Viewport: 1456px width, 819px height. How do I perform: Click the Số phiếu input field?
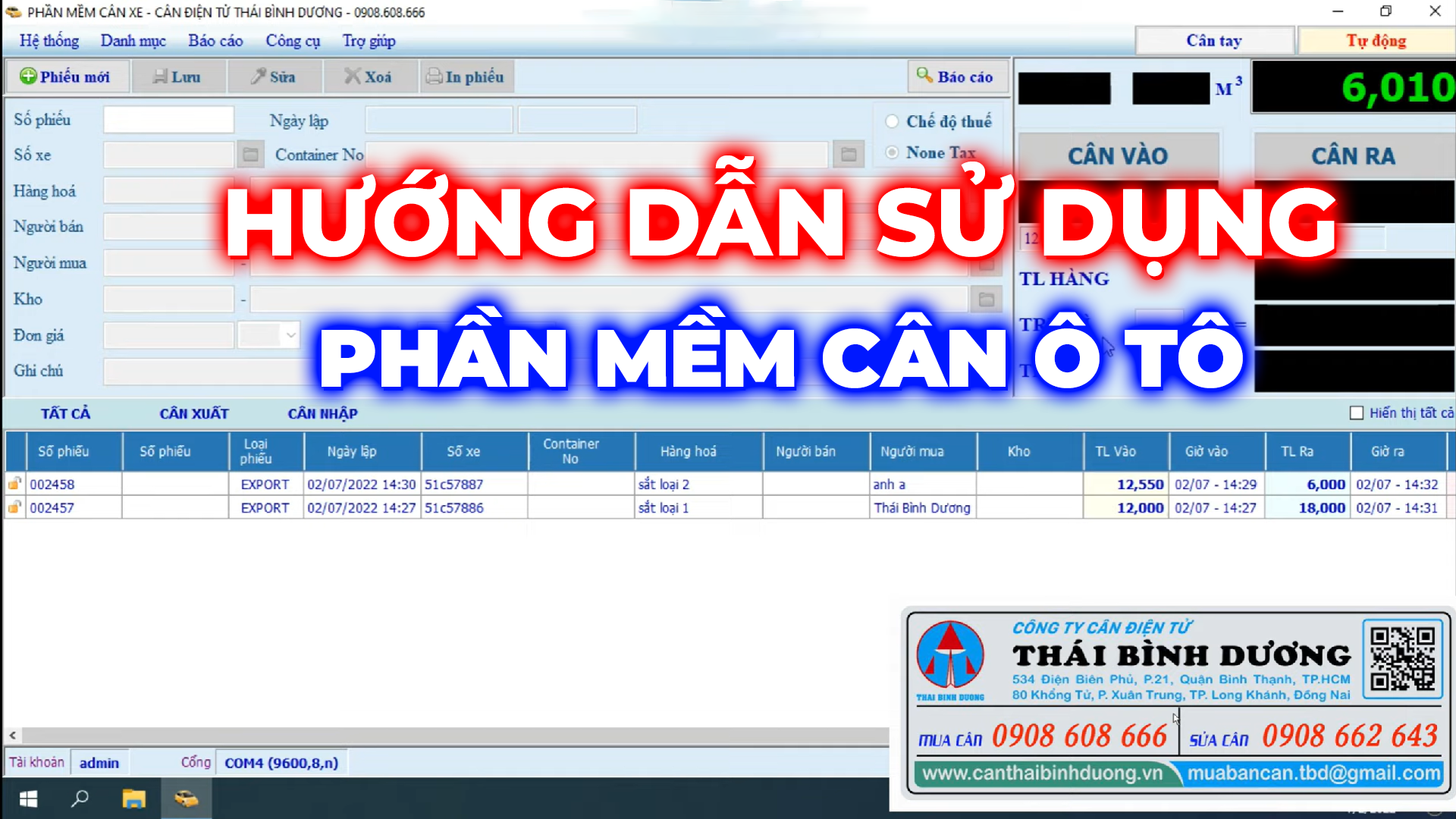(x=169, y=119)
